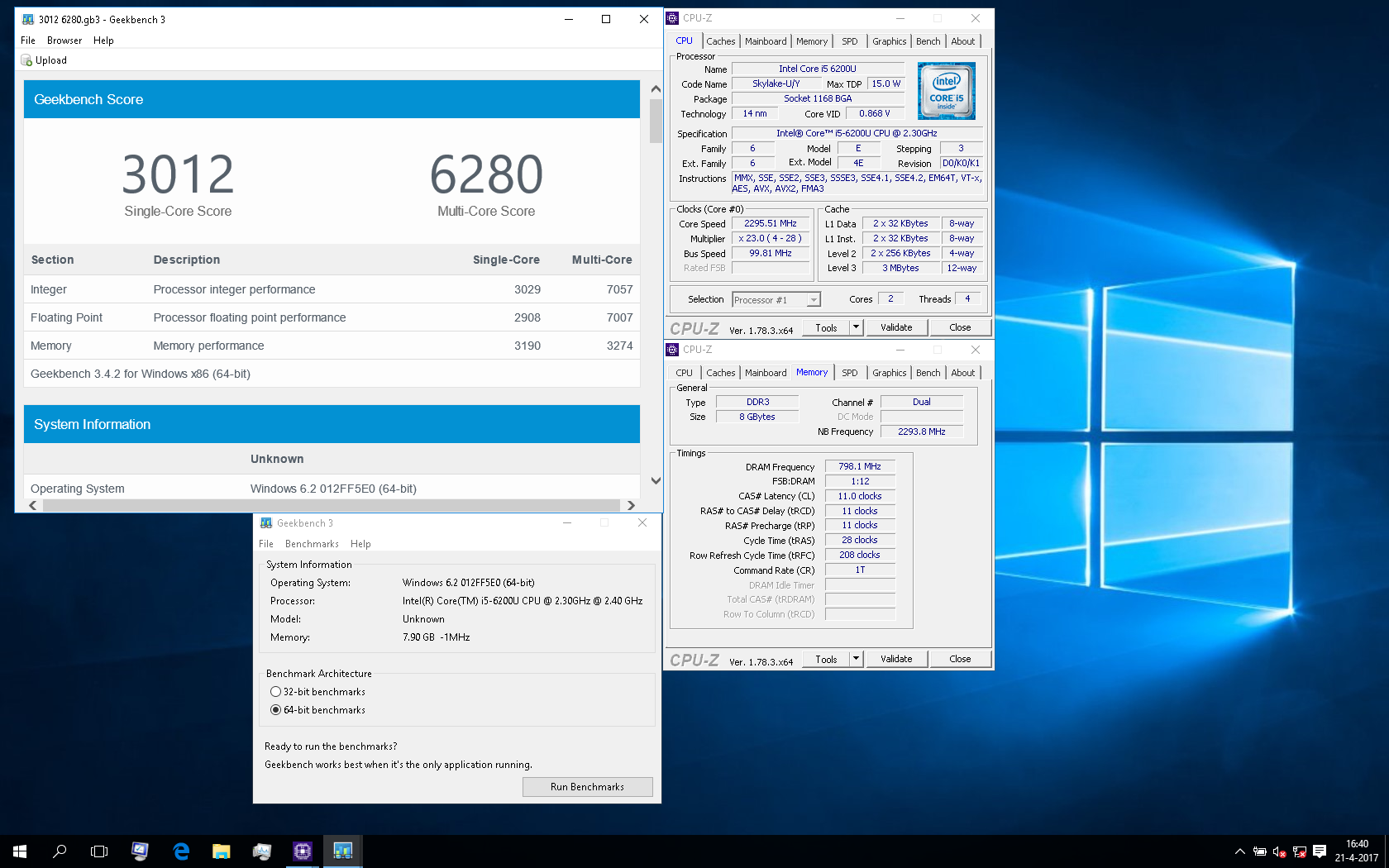Click the muted volume tray icon
Image resolution: width=1389 pixels, height=868 pixels.
1279,851
